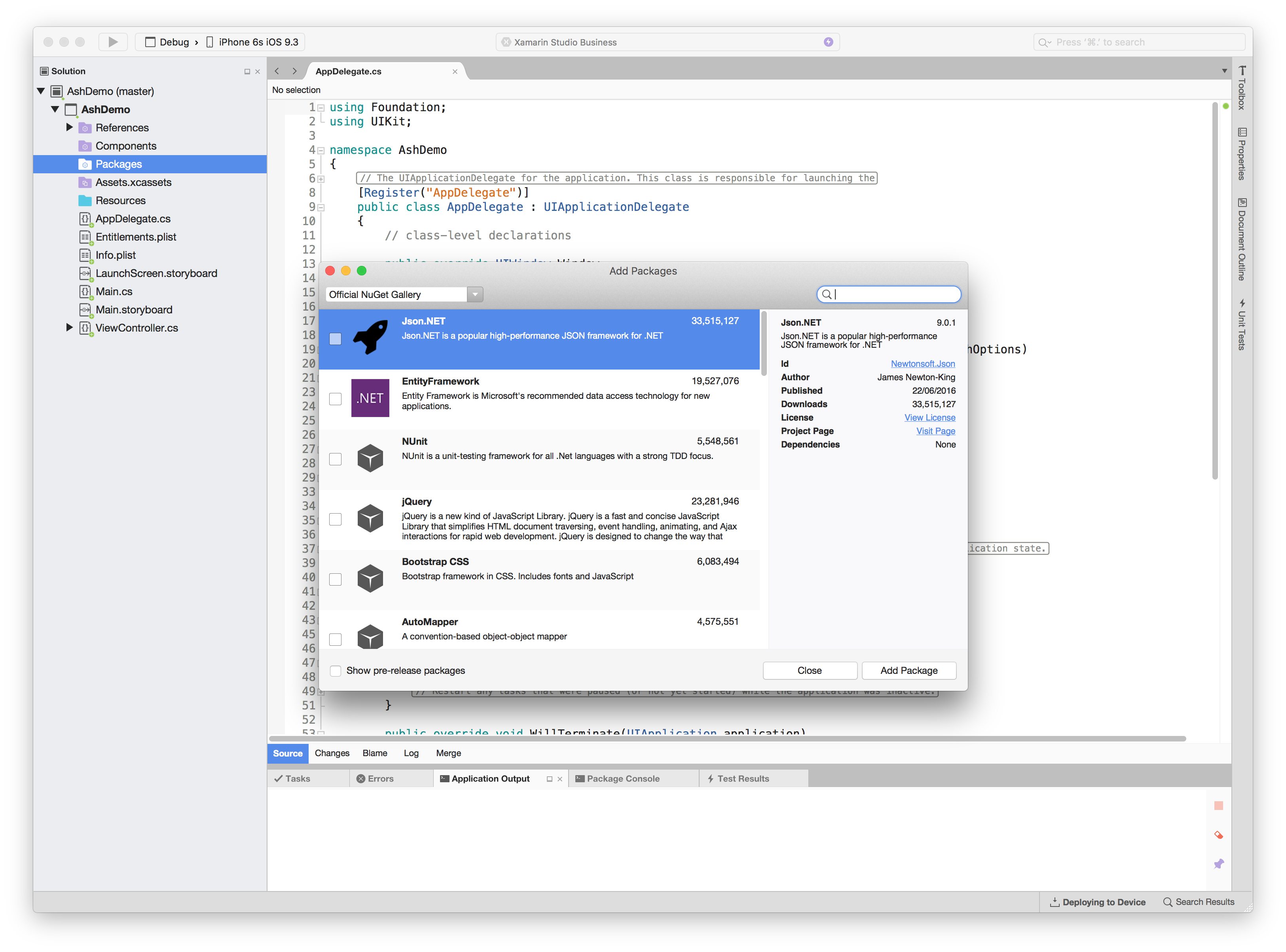Check the jQuery package checkbox
1286x952 pixels.
335,519
